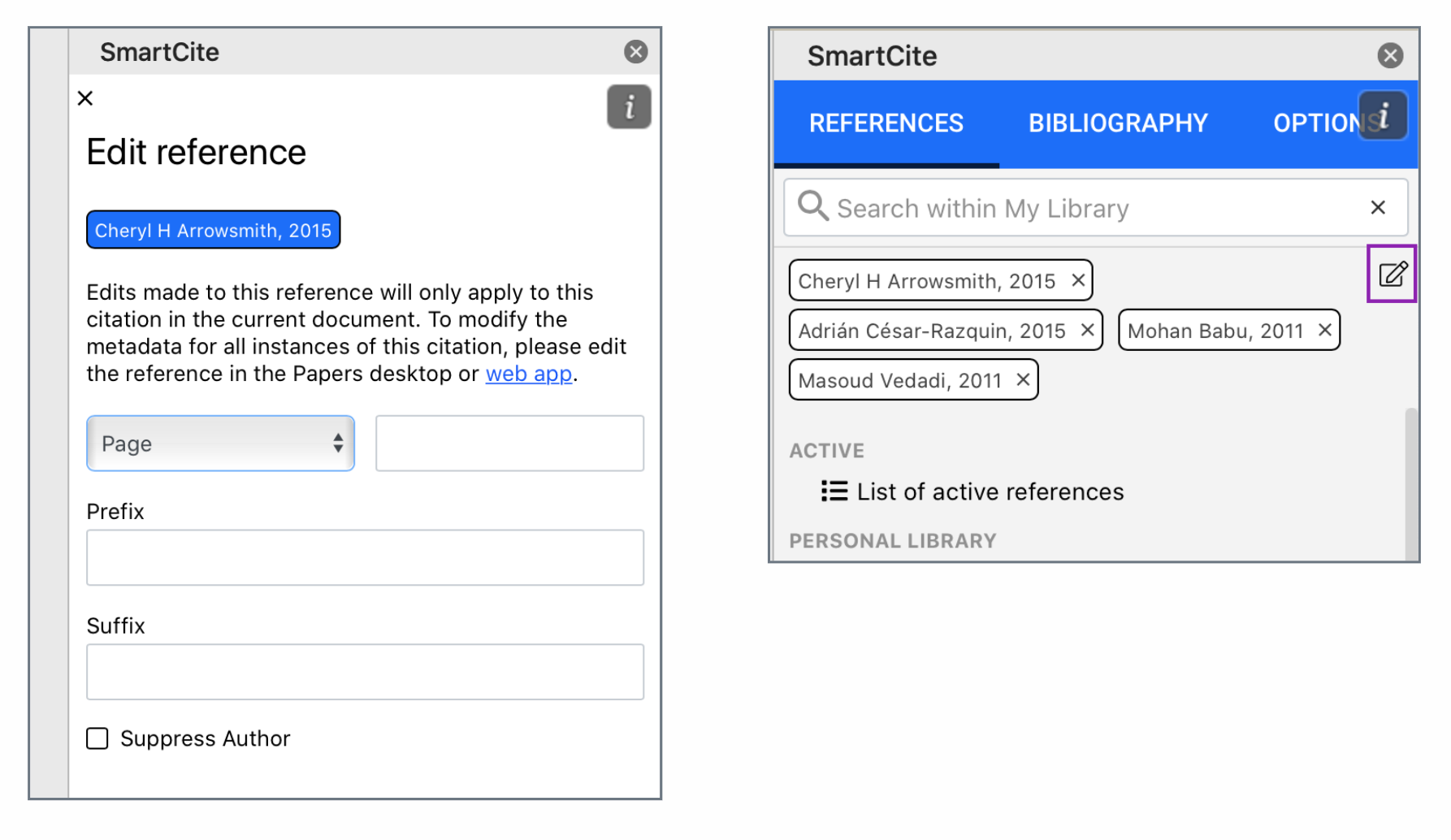Viewport: 1451px width, 840px height.
Task: Close the Edit reference view with X
Action: (x=85, y=98)
